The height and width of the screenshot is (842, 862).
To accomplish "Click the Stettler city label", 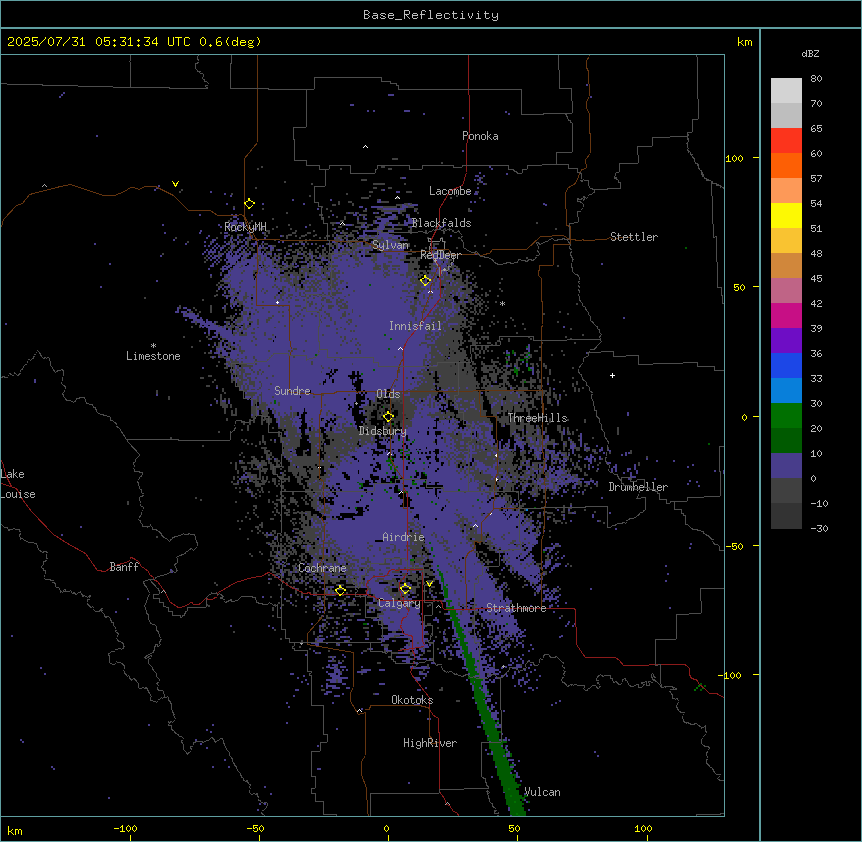I will tap(634, 237).
